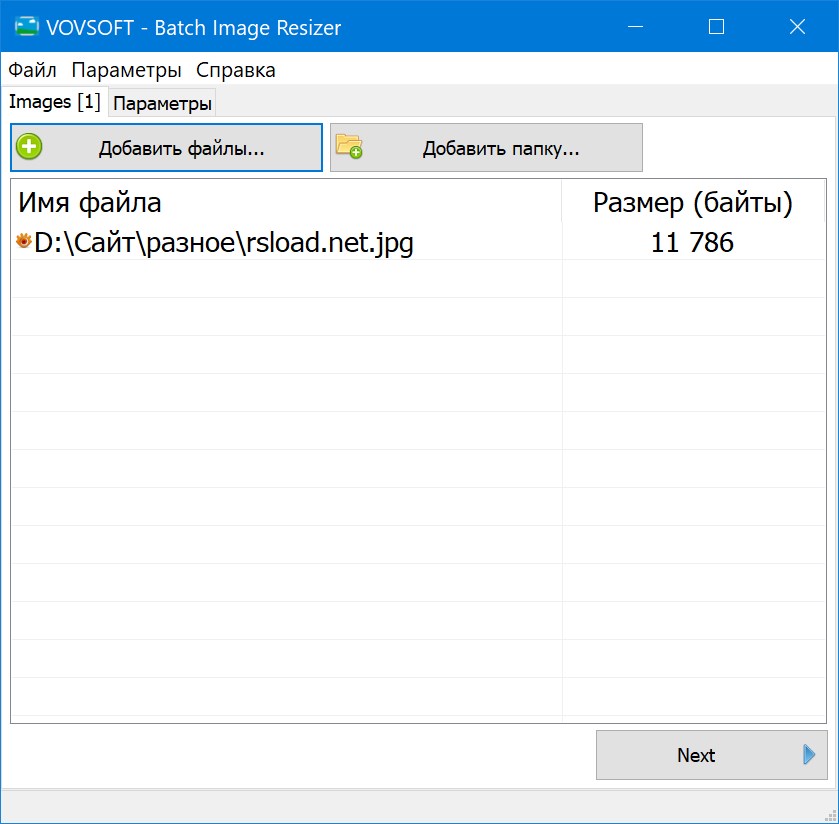
Task: Switch to the Images [1] tab
Action: point(55,102)
